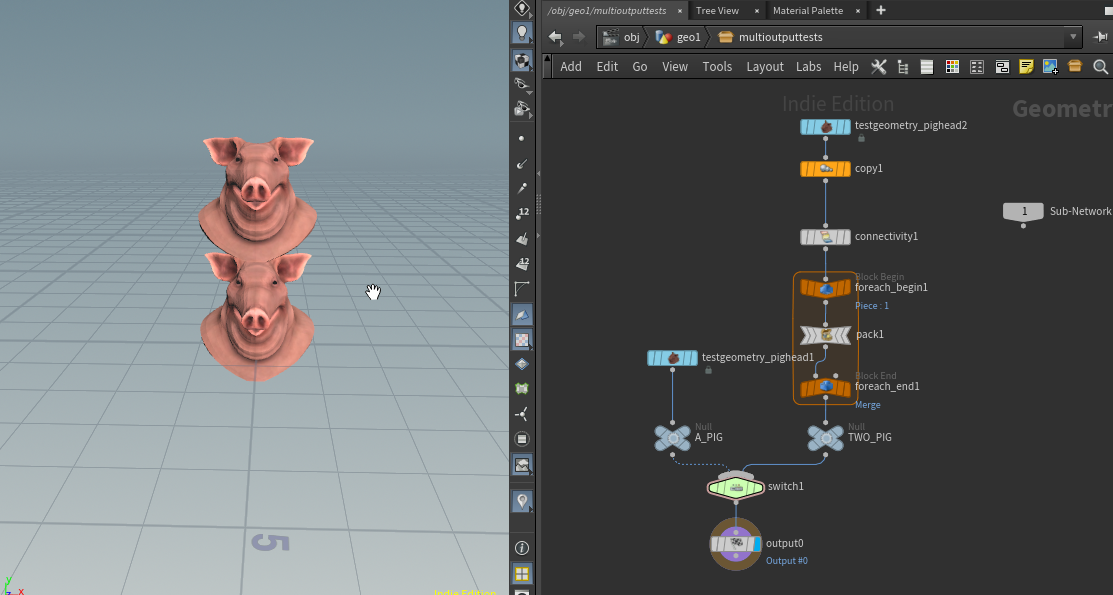Click the sticky note icon in network toolbar
This screenshot has width=1113, height=595.
point(1026,67)
